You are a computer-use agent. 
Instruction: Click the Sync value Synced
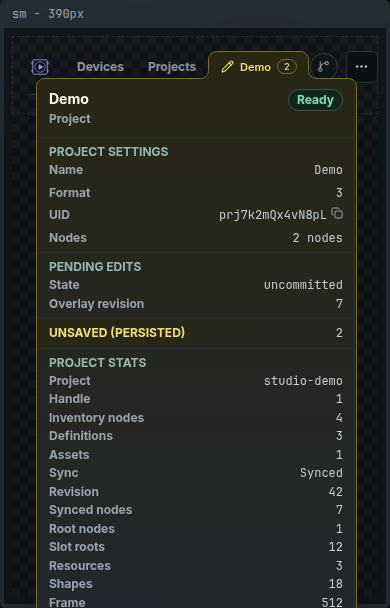pos(321,473)
